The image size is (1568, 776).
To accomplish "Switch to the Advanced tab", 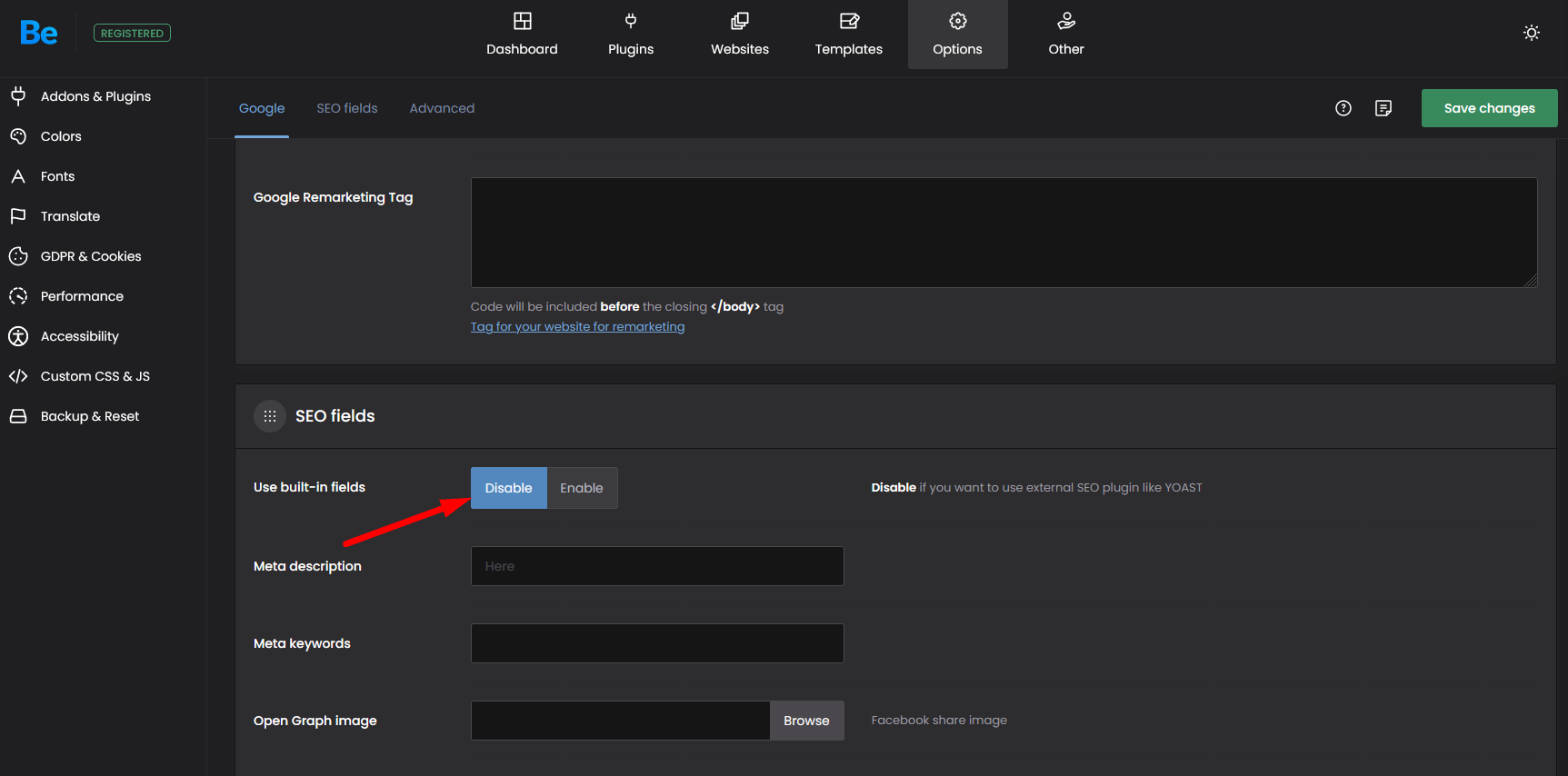I will 442,108.
